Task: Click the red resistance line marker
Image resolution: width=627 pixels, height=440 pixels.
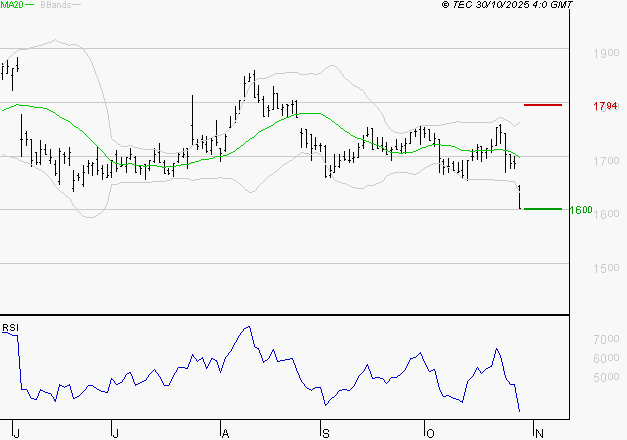Action: click(543, 105)
